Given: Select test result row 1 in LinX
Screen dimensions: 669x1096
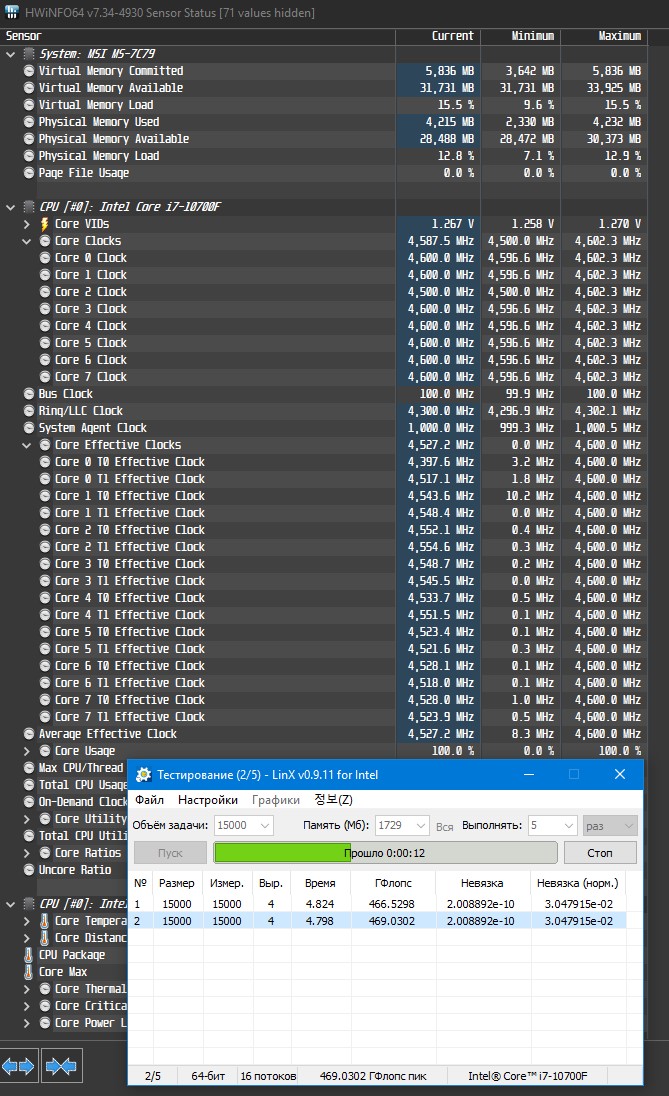Looking at the screenshot, I should click(379, 904).
